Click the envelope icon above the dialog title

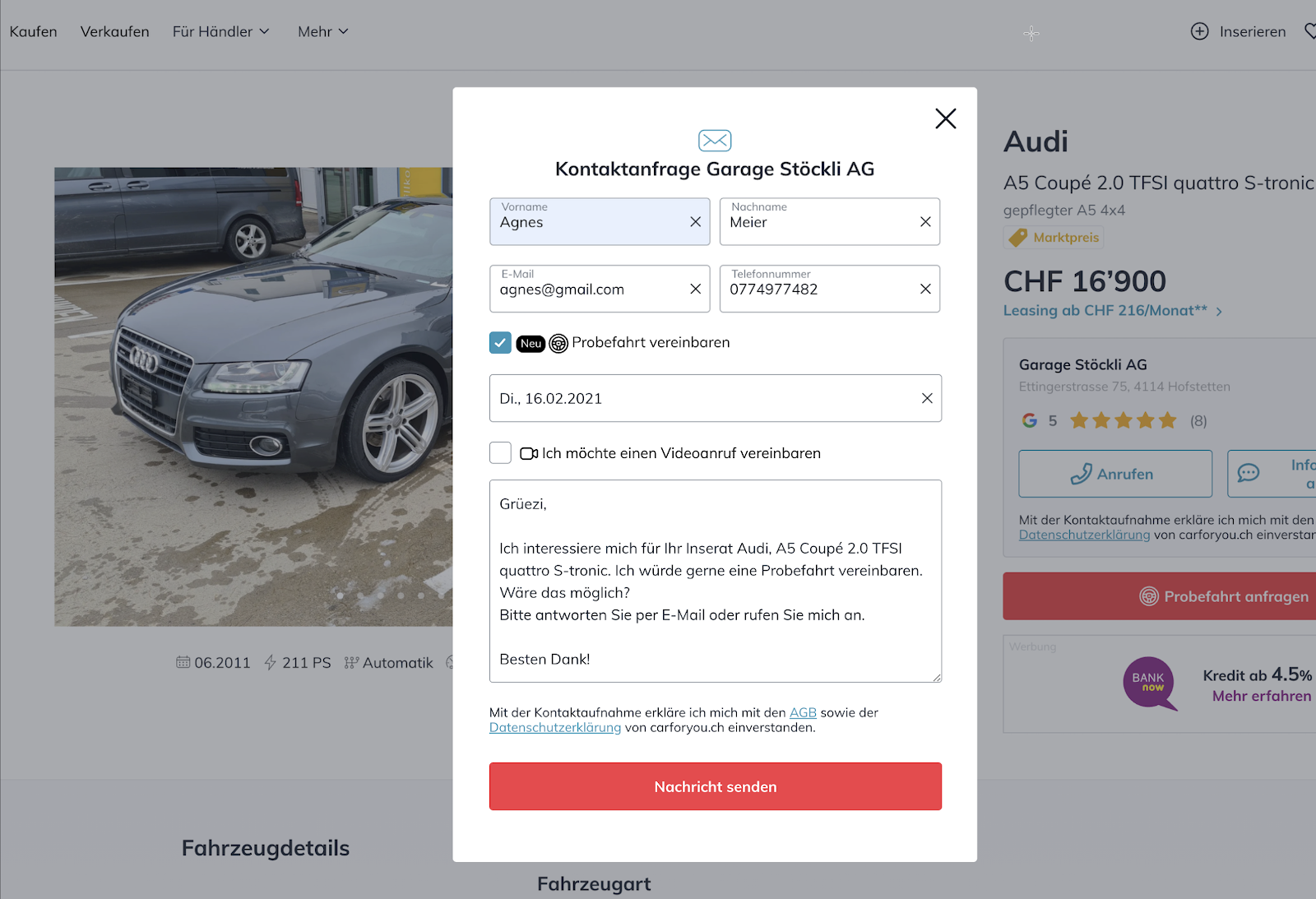pos(715,141)
